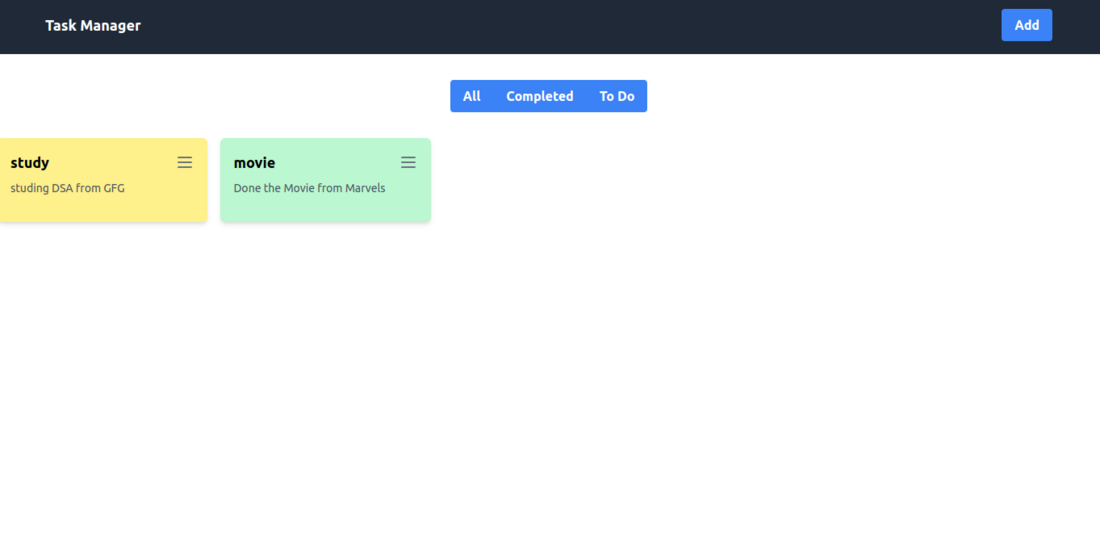Click the dark header bar's empty space

pyautogui.click(x=561, y=27)
